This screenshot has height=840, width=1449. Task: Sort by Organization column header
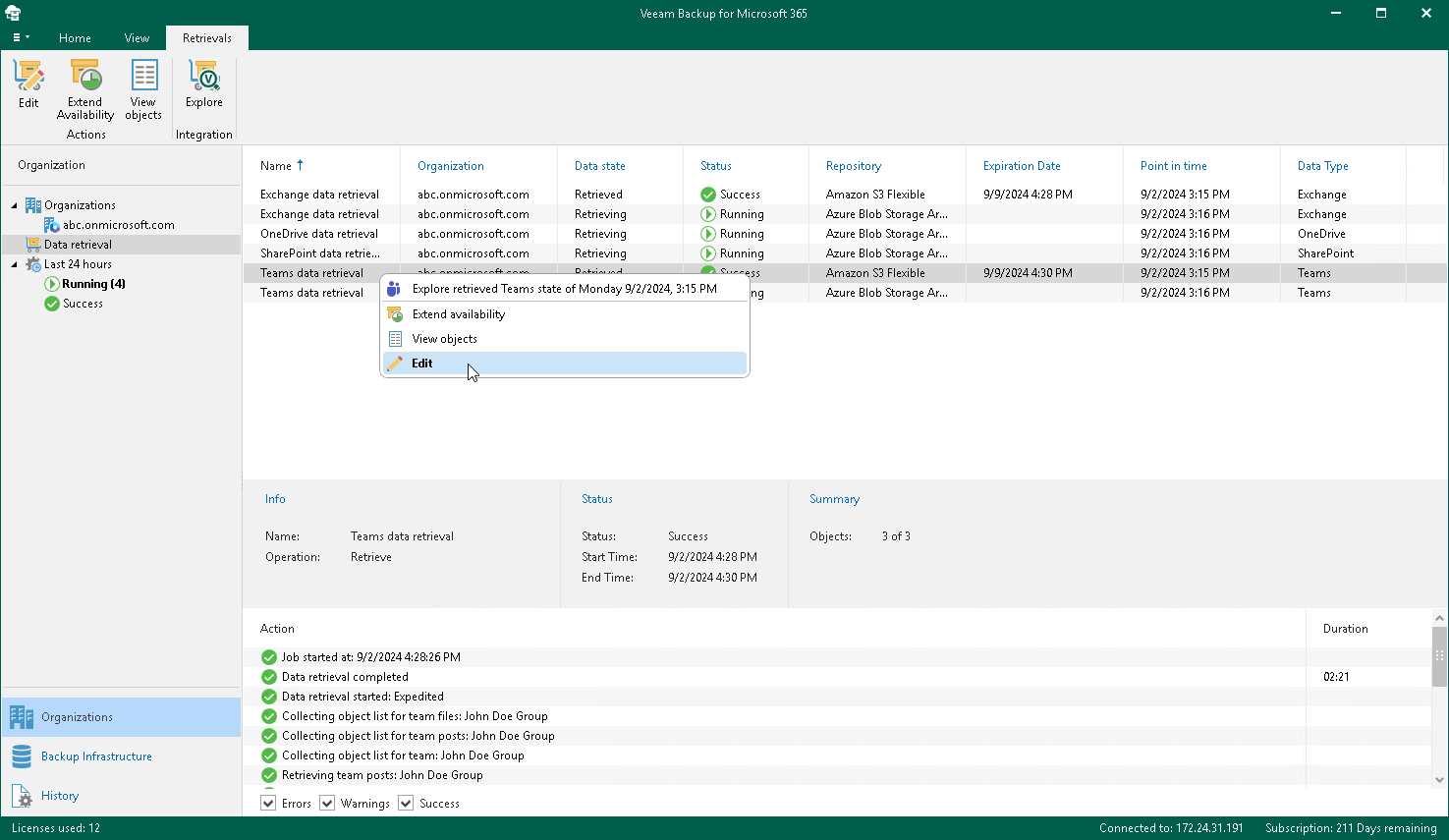click(x=451, y=166)
